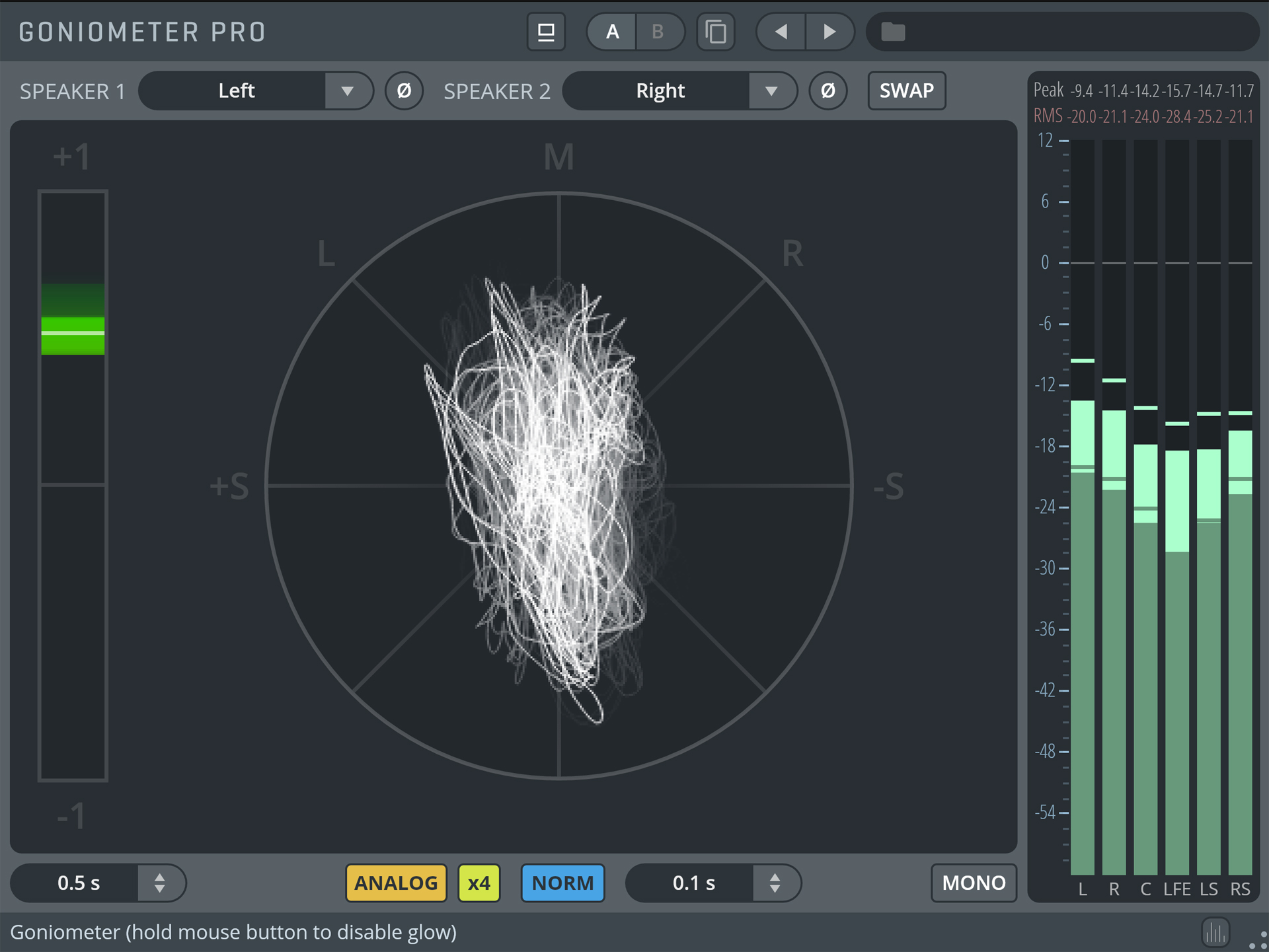Toggle ANALOG display mode
Image resolution: width=1269 pixels, height=952 pixels.
(396, 883)
